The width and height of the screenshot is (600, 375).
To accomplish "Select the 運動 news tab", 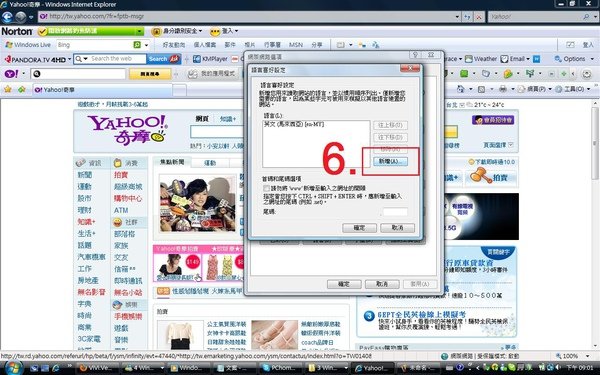I will 210,163.
